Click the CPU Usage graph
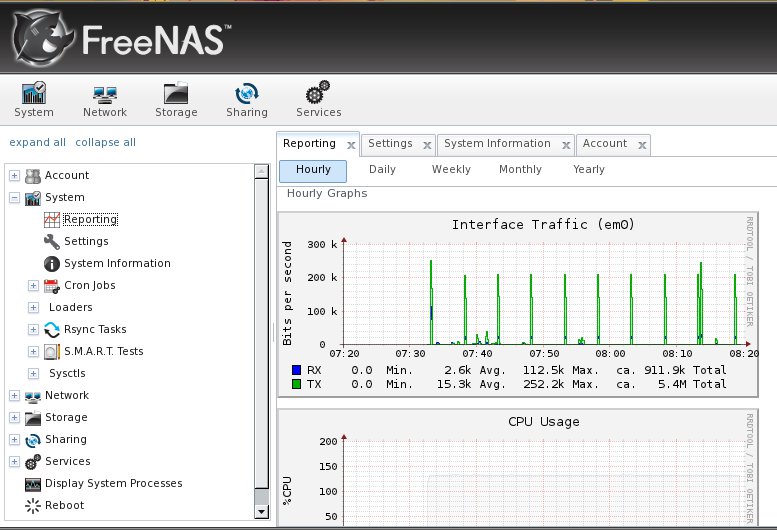Image resolution: width=777 pixels, height=530 pixels. coord(518,468)
